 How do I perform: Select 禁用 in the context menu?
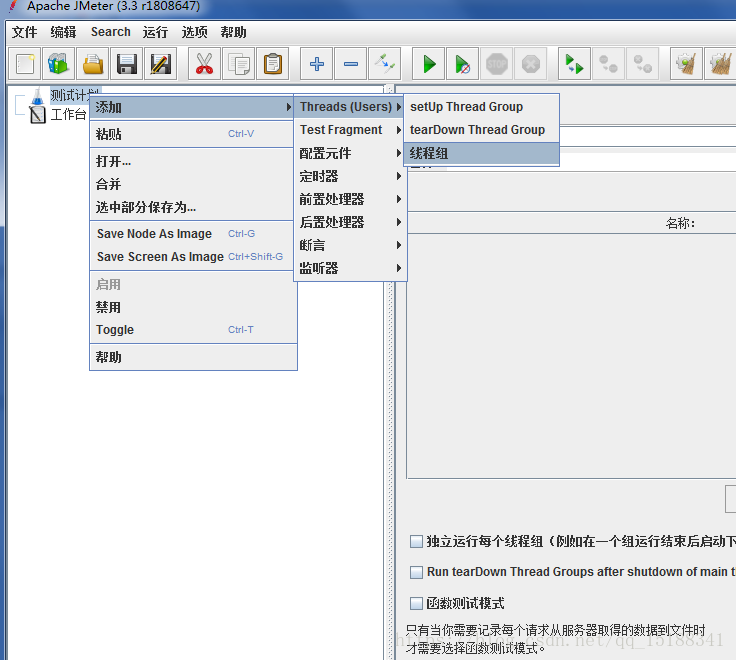point(193,307)
